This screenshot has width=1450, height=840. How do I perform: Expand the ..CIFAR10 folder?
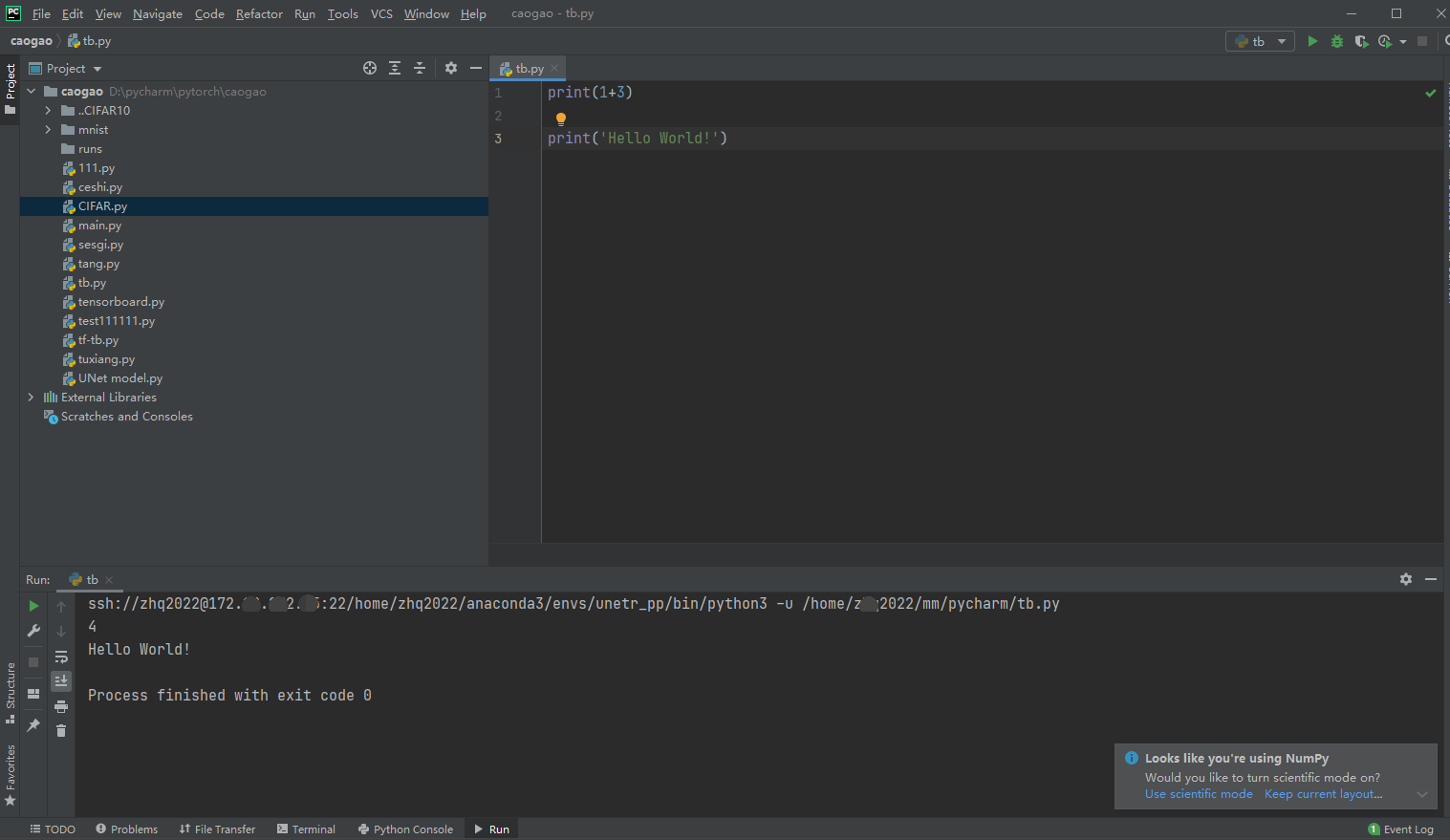pyautogui.click(x=48, y=111)
